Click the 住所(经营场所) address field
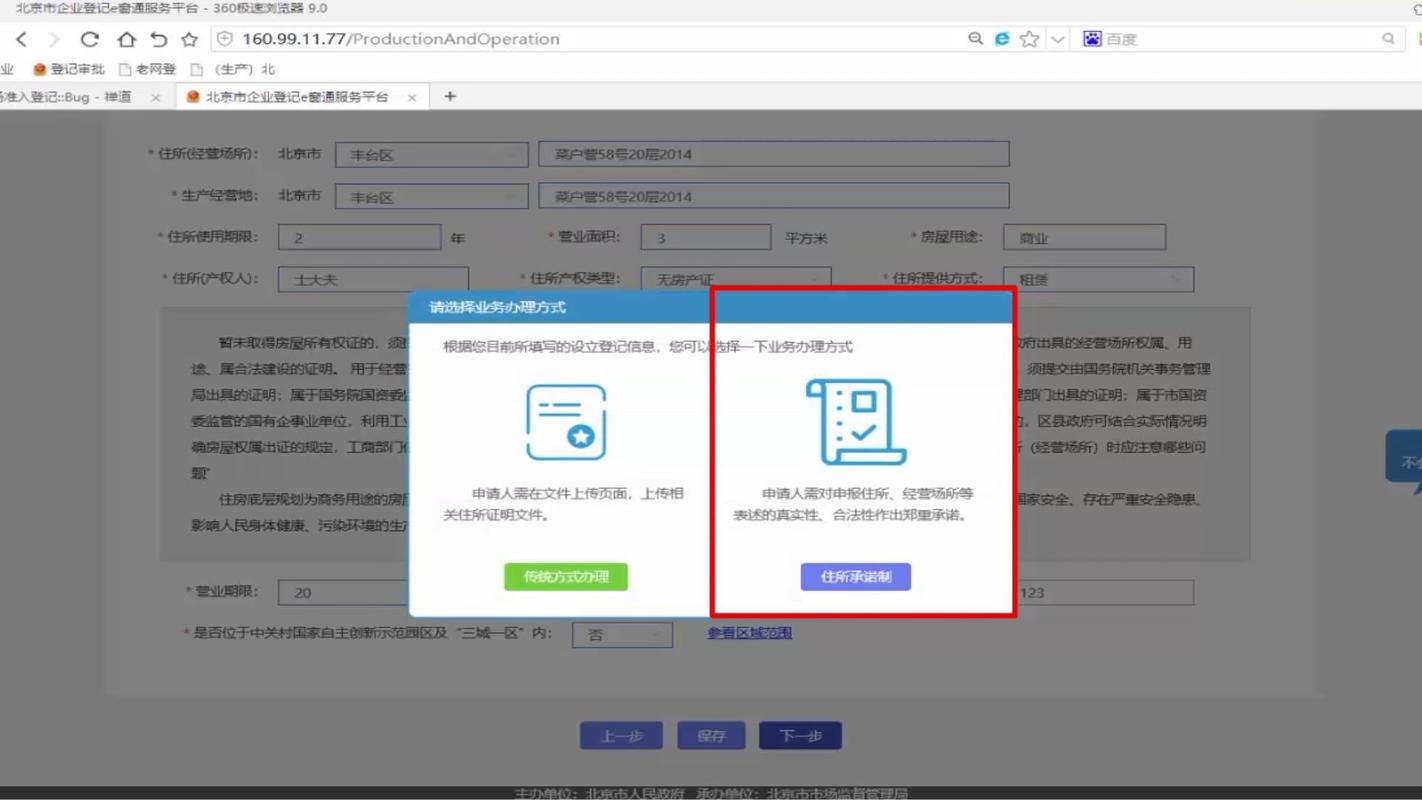 (x=774, y=154)
